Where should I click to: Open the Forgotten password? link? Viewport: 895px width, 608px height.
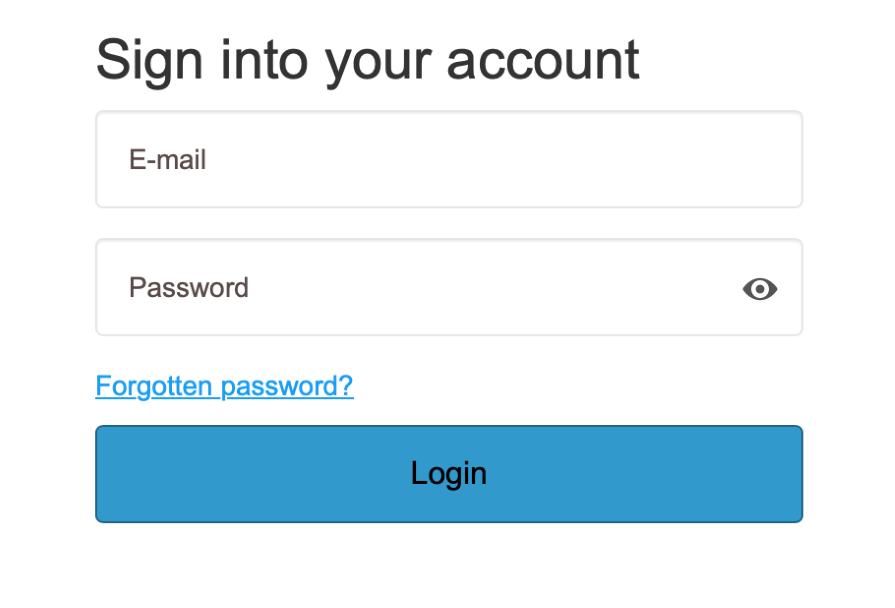(x=224, y=386)
